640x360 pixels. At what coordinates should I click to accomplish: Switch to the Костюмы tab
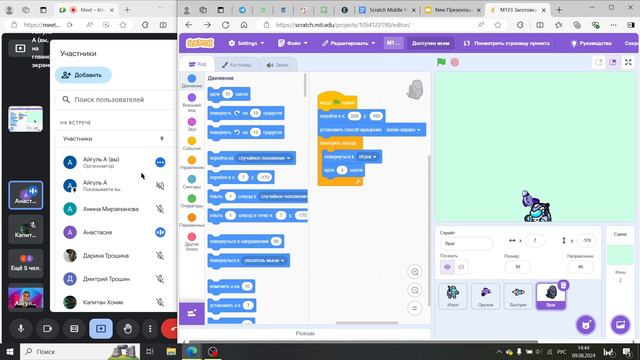237,64
